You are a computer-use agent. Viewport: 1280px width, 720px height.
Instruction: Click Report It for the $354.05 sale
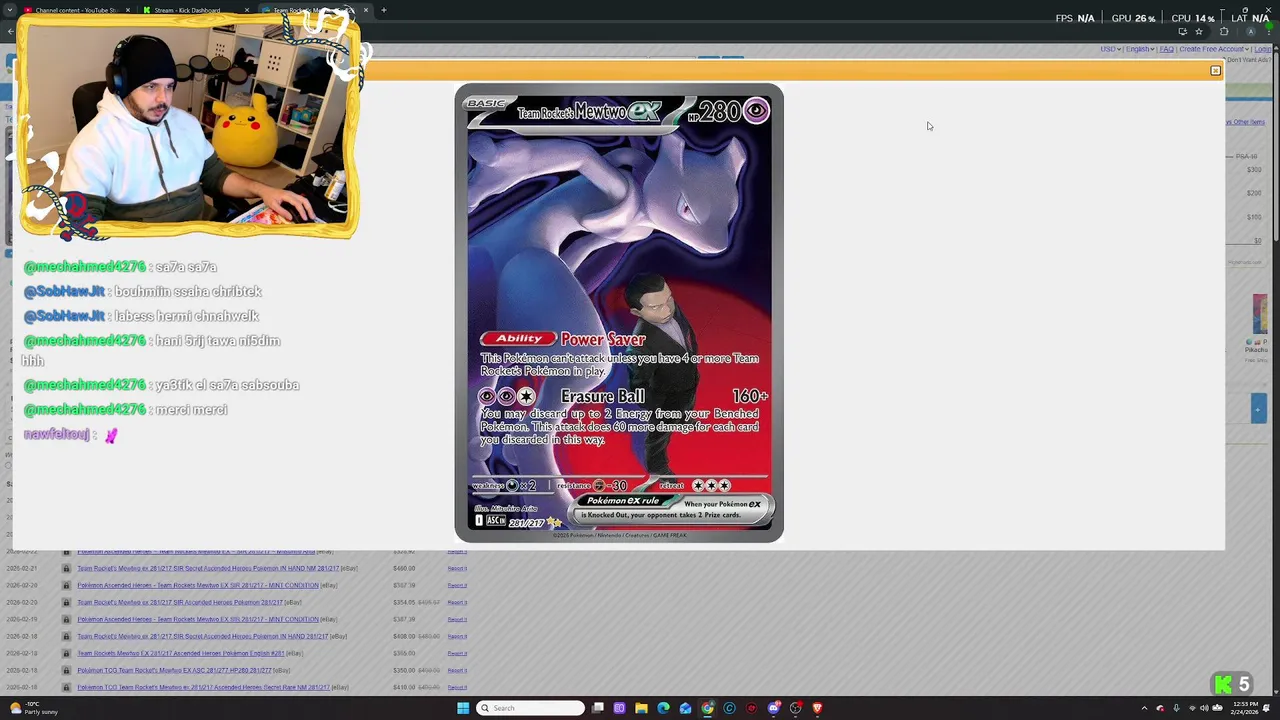click(x=457, y=602)
